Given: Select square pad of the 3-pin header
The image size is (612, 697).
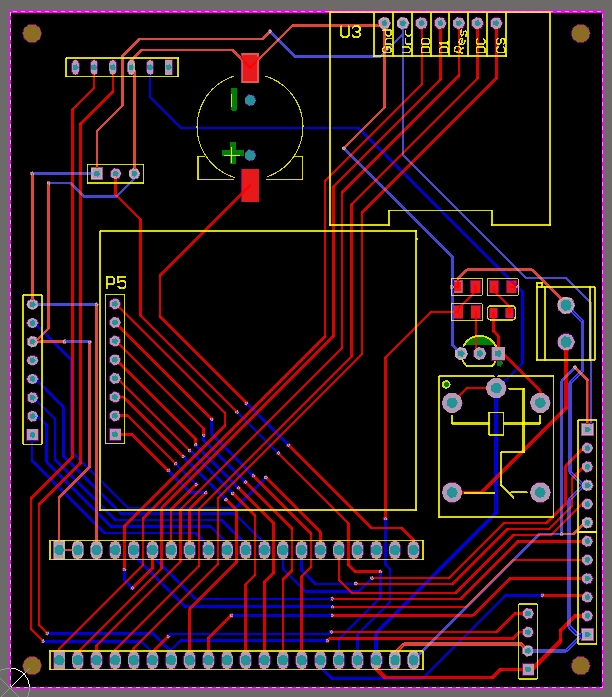Looking at the screenshot, I should (x=97, y=173).
